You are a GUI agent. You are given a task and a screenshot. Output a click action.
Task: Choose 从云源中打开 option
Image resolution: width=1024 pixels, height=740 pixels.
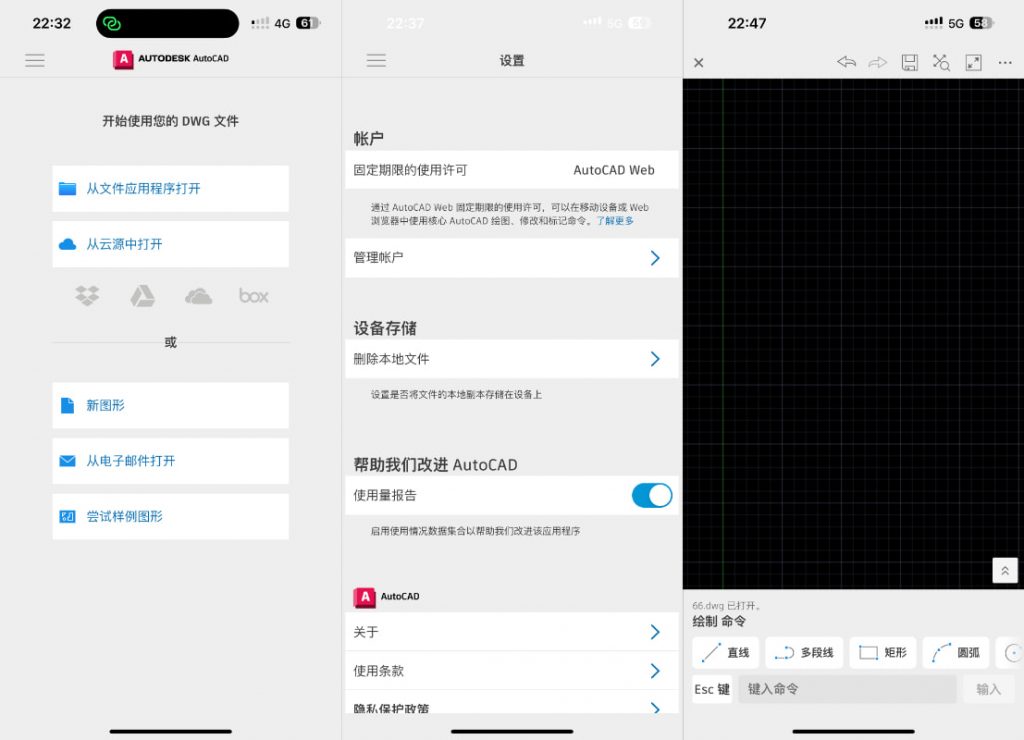pos(170,244)
